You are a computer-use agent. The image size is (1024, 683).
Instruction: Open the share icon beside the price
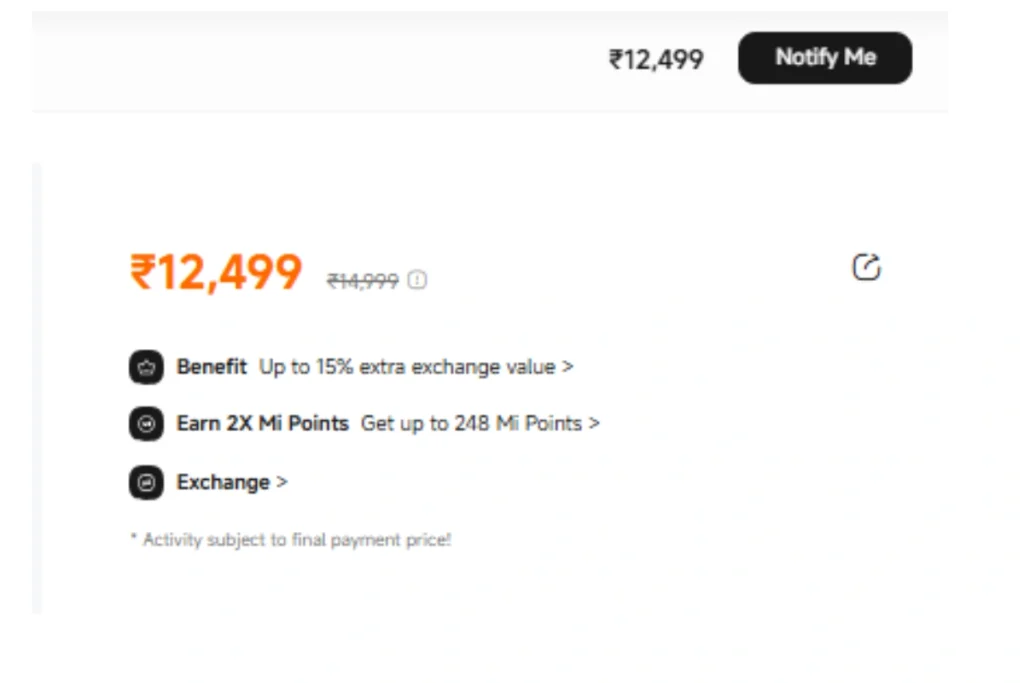tap(866, 267)
